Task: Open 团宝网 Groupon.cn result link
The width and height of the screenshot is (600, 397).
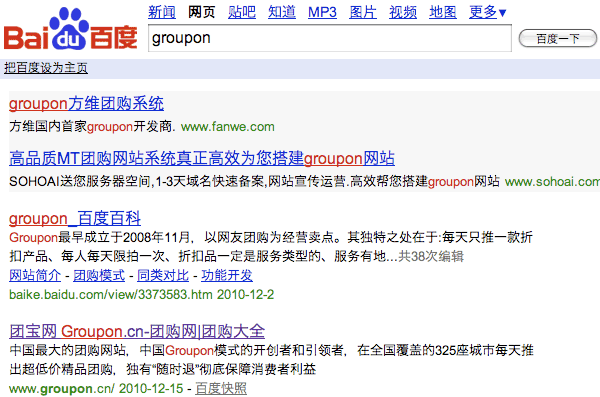Action: pyautogui.click(x=137, y=331)
